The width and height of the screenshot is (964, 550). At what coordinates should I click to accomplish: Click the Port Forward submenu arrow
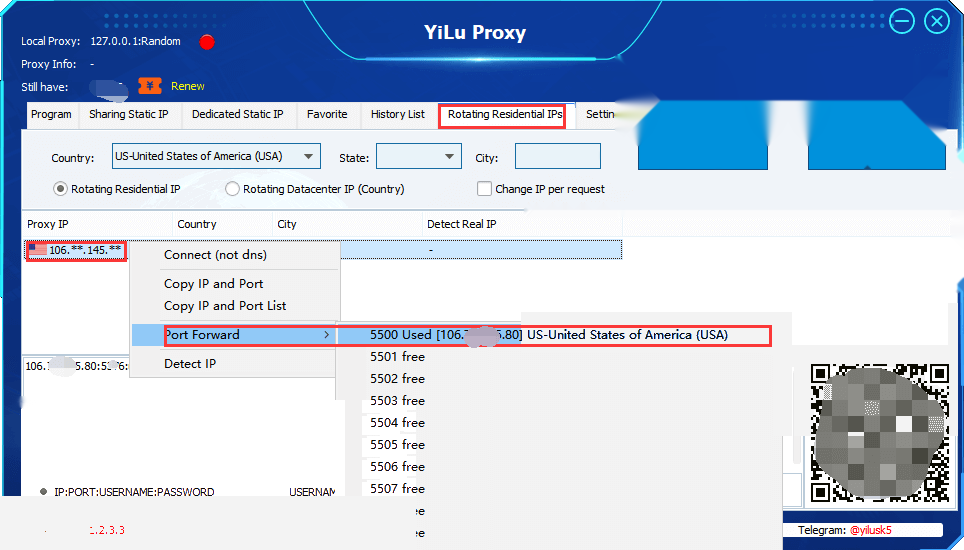(326, 335)
